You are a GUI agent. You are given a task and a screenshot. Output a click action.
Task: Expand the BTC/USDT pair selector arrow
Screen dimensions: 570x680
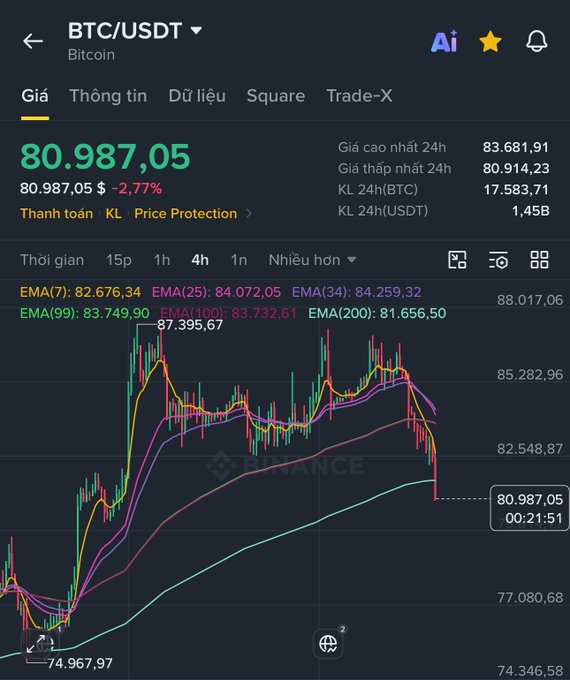196,30
